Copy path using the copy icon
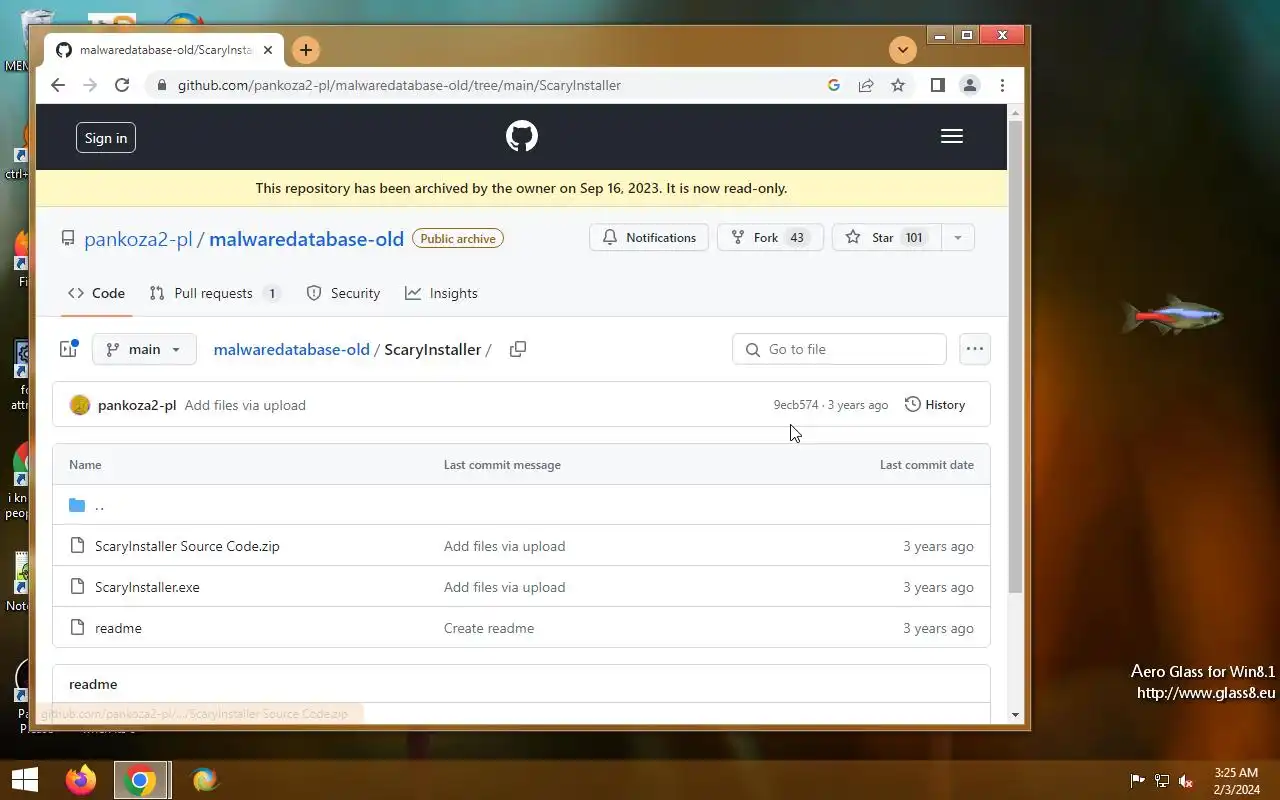This screenshot has height=800, width=1280. point(517,349)
